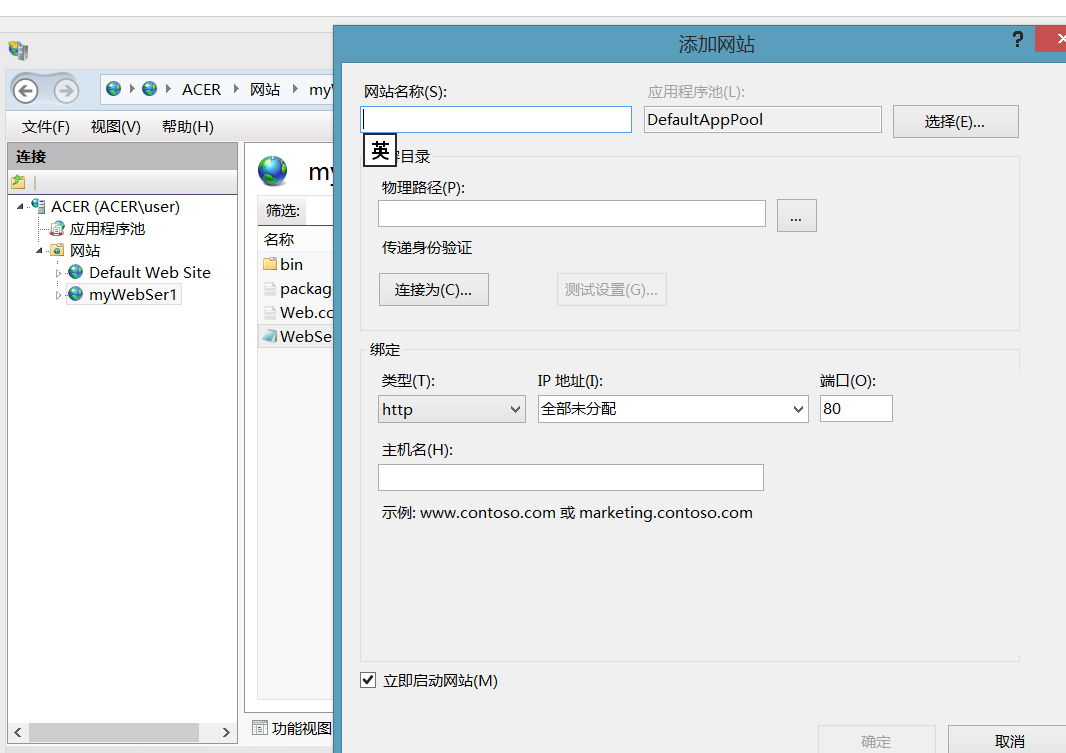Click the browse ... button for physical path
Image resolution: width=1066 pixels, height=753 pixels.
pyautogui.click(x=796, y=215)
